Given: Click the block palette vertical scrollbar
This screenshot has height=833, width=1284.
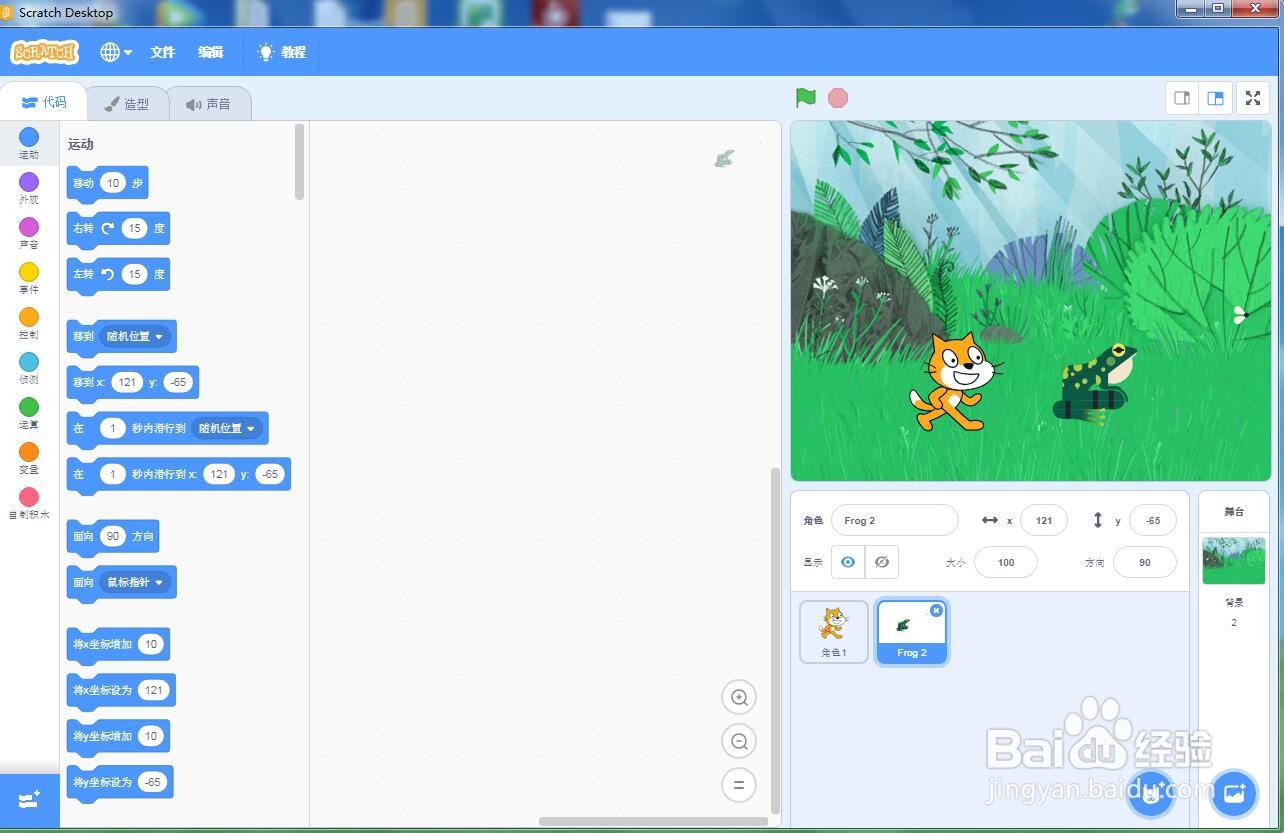Looking at the screenshot, I should pos(299,161).
